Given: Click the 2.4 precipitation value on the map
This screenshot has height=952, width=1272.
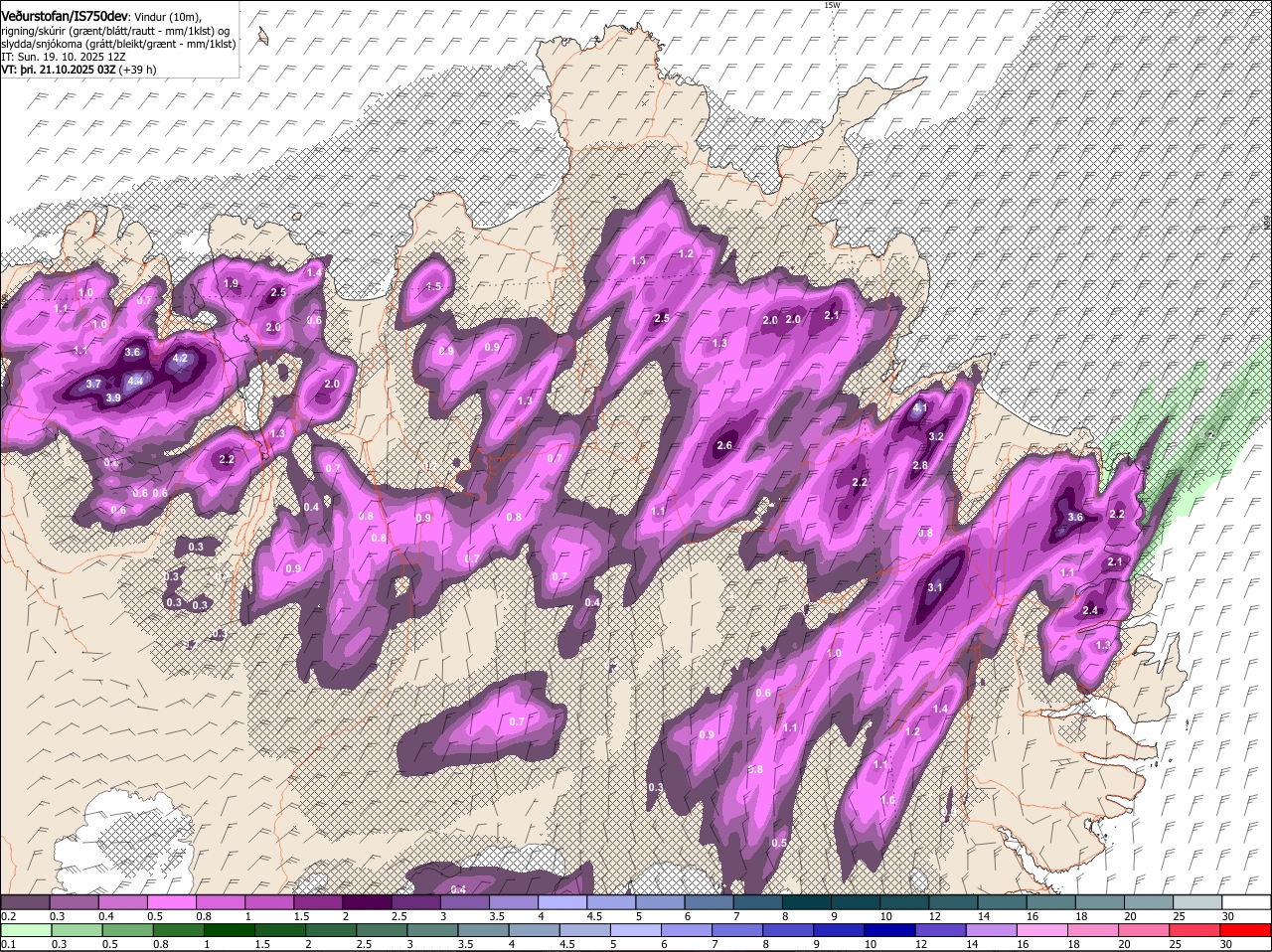Looking at the screenshot, I should click(x=1090, y=610).
